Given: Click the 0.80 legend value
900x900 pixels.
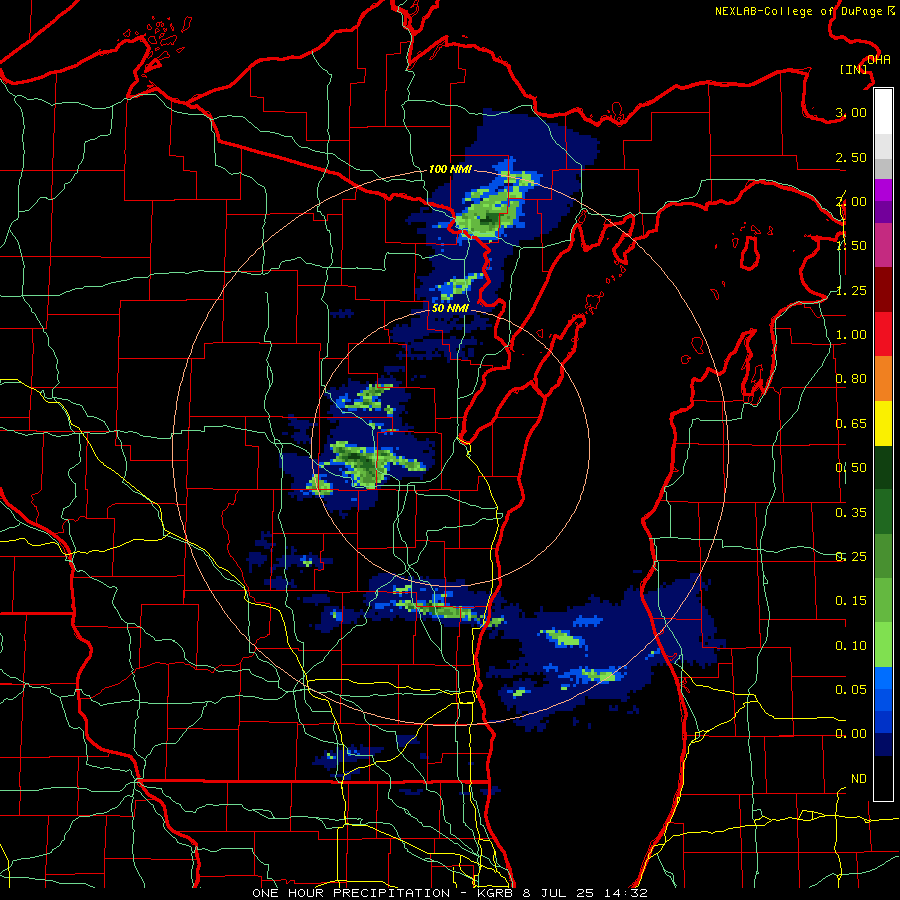Looking at the screenshot, I should pos(851,379).
